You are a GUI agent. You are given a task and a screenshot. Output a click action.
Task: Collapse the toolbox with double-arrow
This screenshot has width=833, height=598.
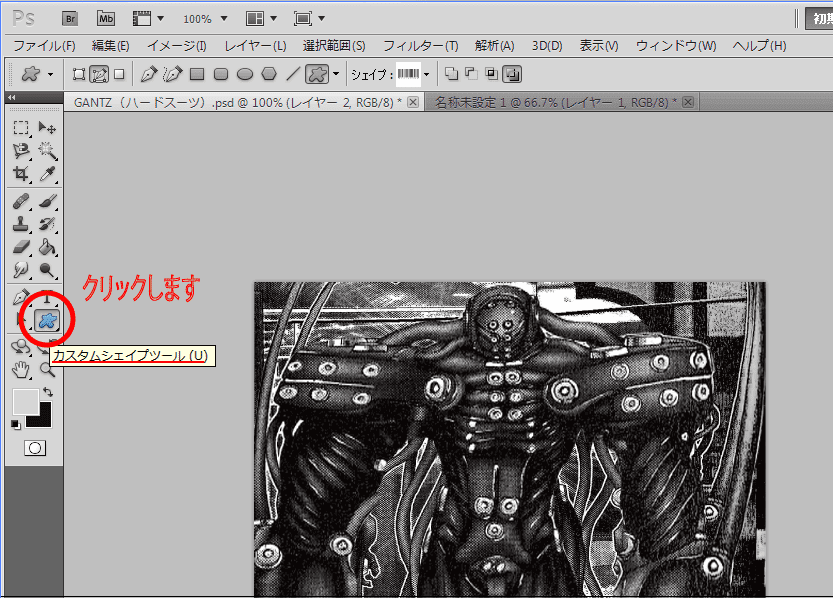[x=12, y=97]
